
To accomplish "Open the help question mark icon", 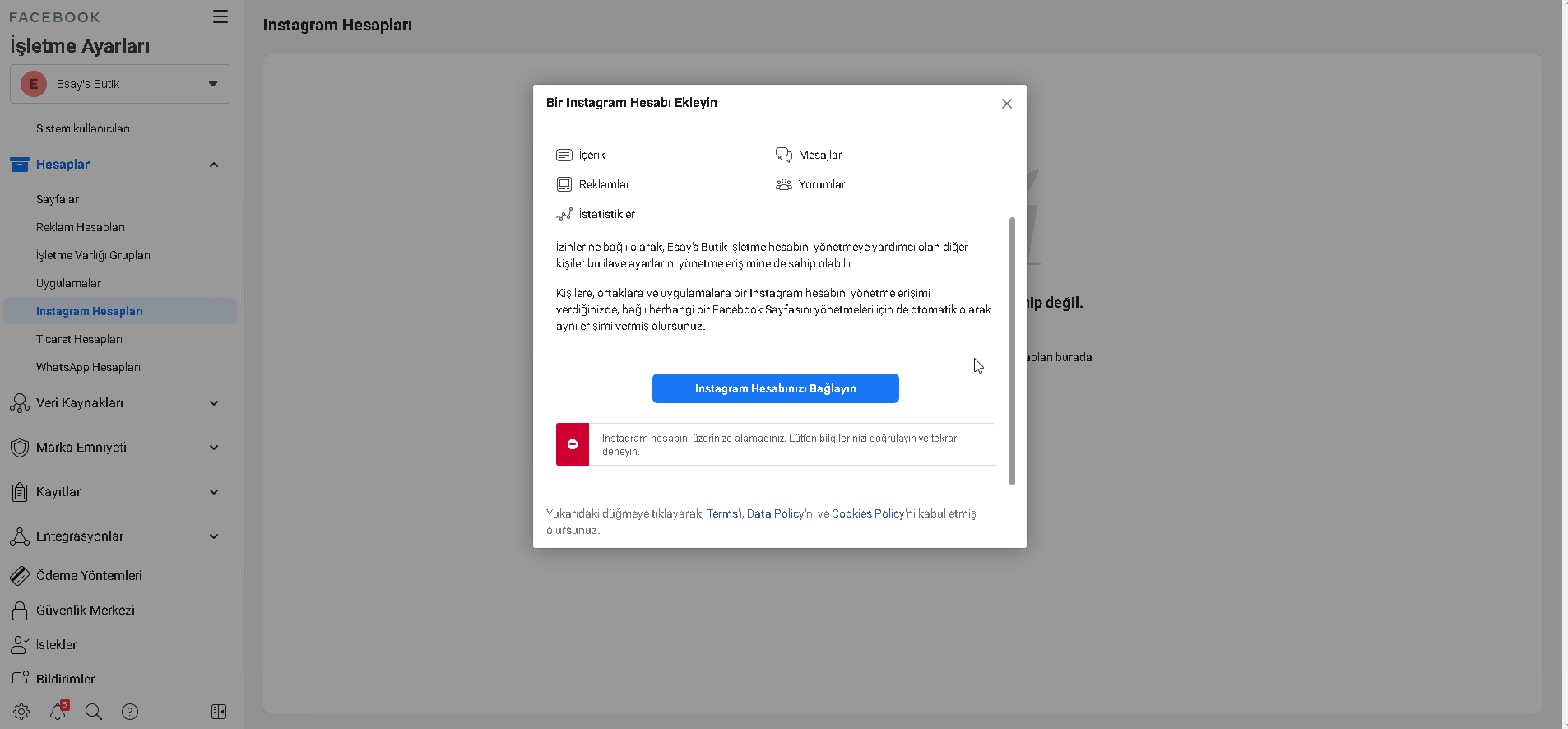I will [x=130, y=712].
